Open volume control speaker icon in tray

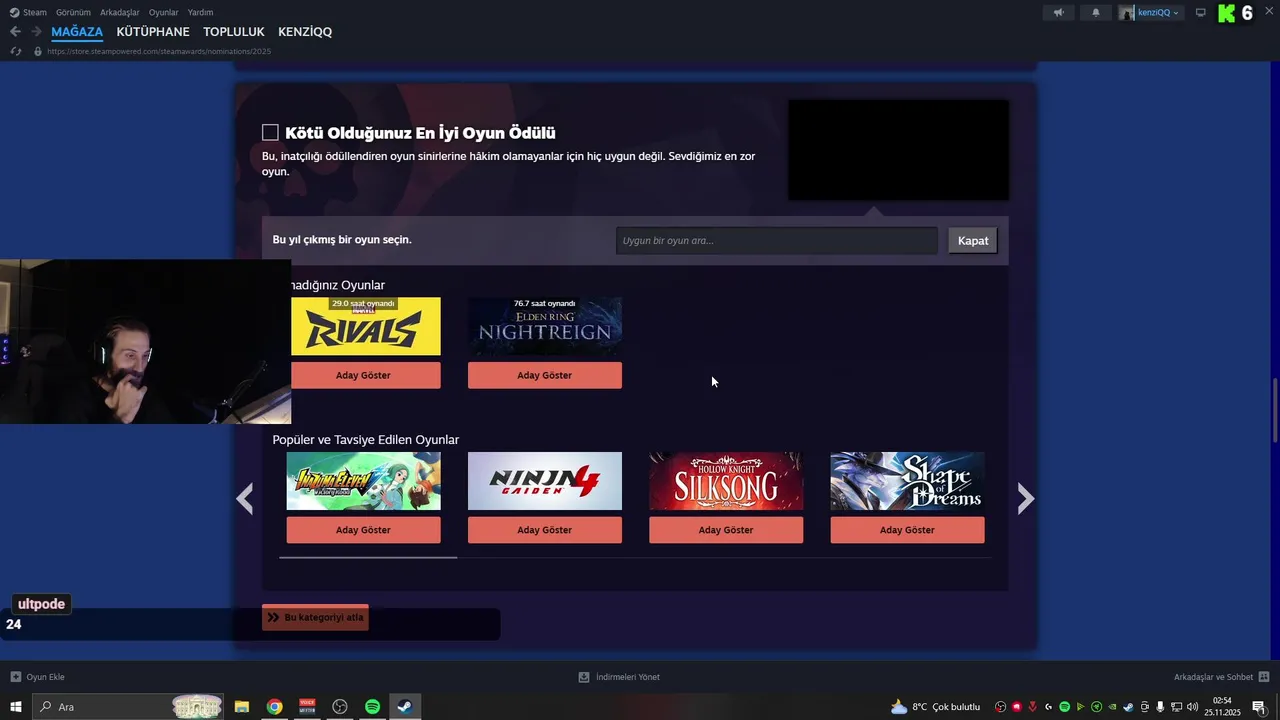point(1192,707)
